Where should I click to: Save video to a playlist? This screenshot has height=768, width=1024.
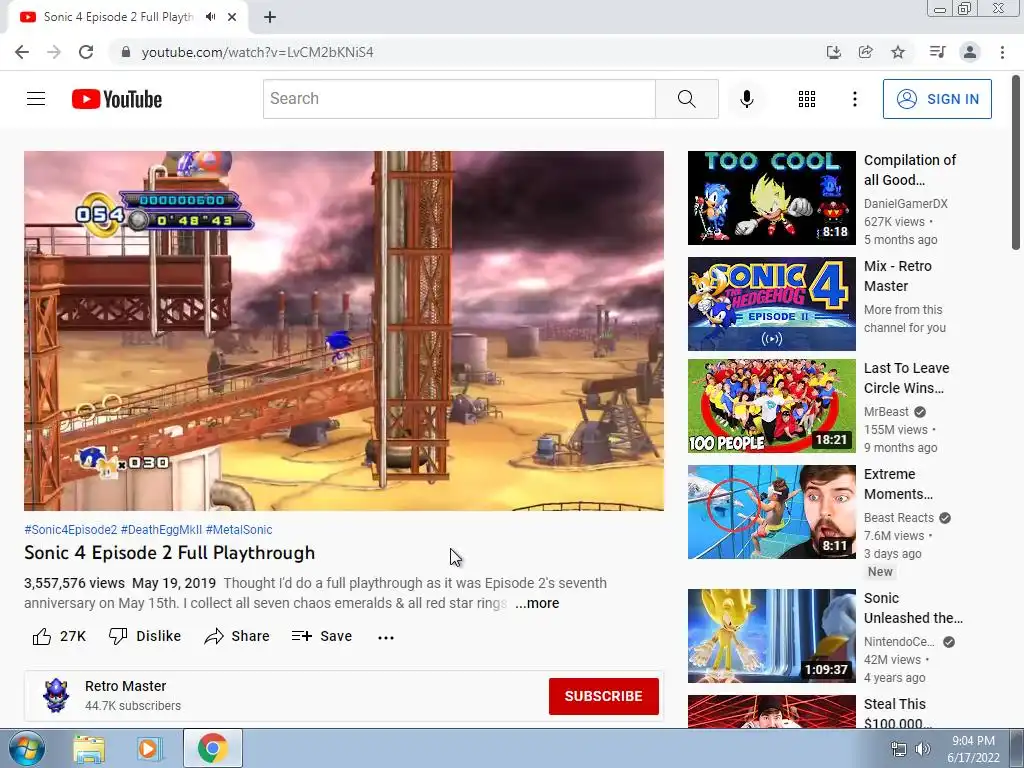click(x=321, y=636)
